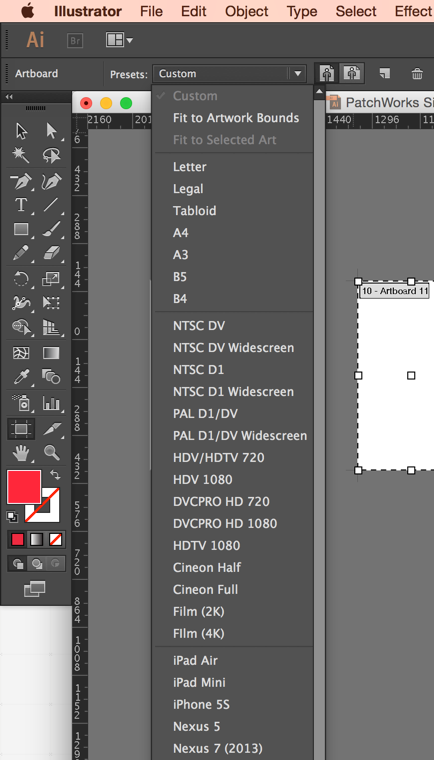Screen dimensions: 434x760
Task: Choose Fit to Artwork Bounds preset
Action: (x=234, y=118)
